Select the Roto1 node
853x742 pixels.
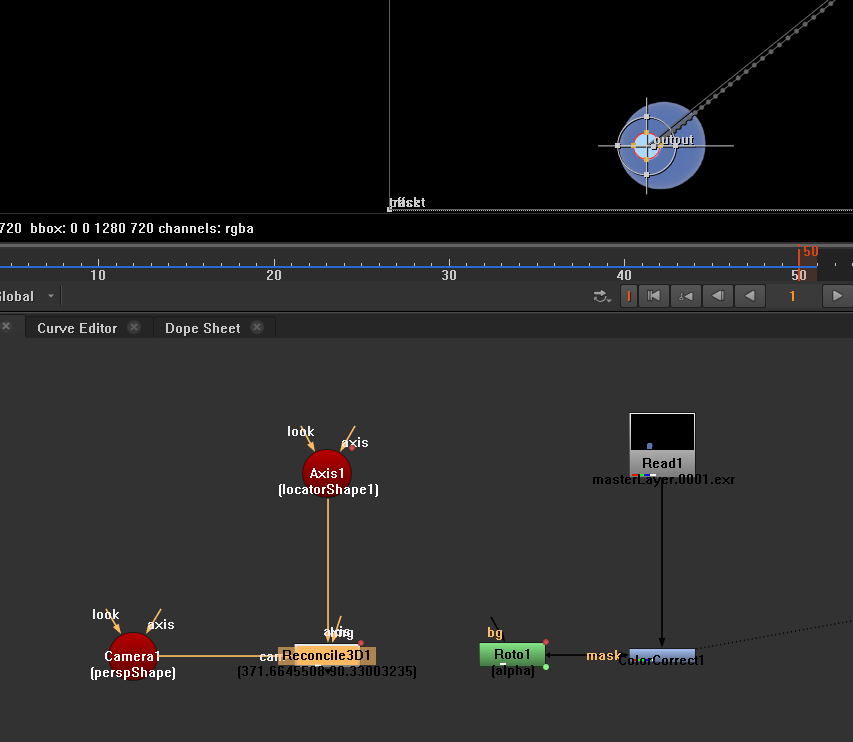[x=512, y=654]
